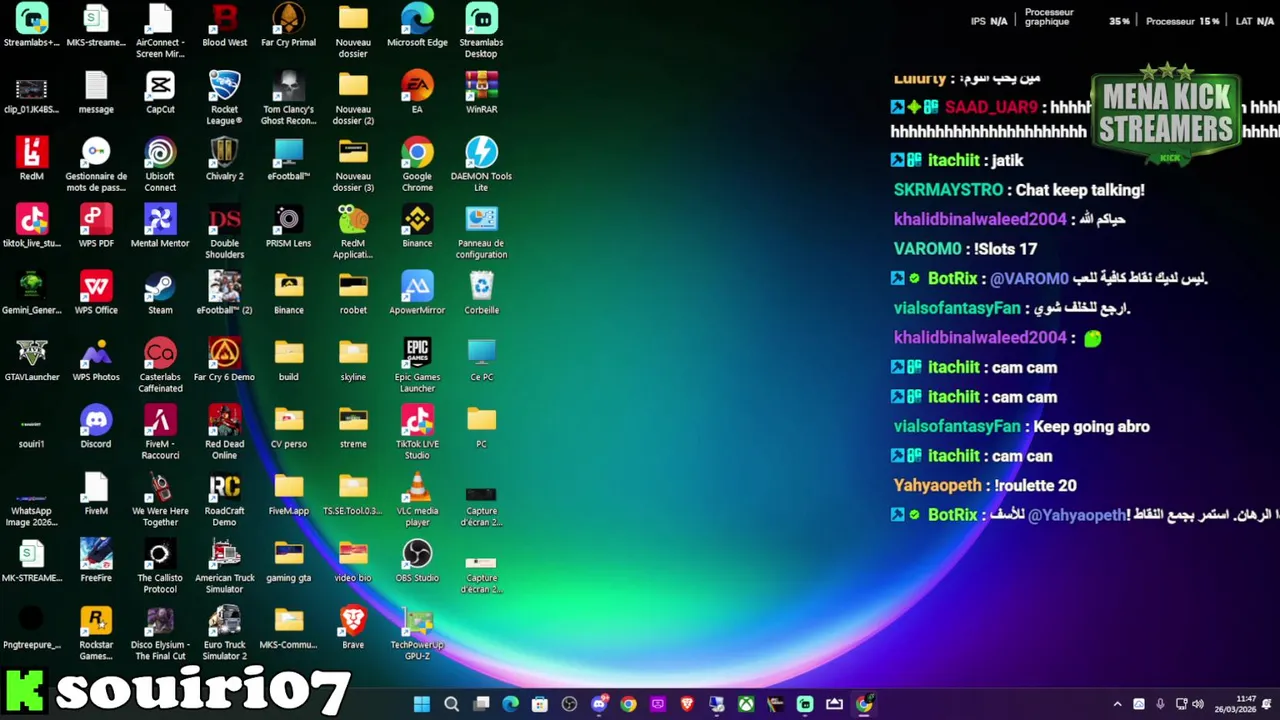Screen dimensions: 1280x720
Task: Open the CV perso folder
Action: pyautogui.click(x=288, y=428)
